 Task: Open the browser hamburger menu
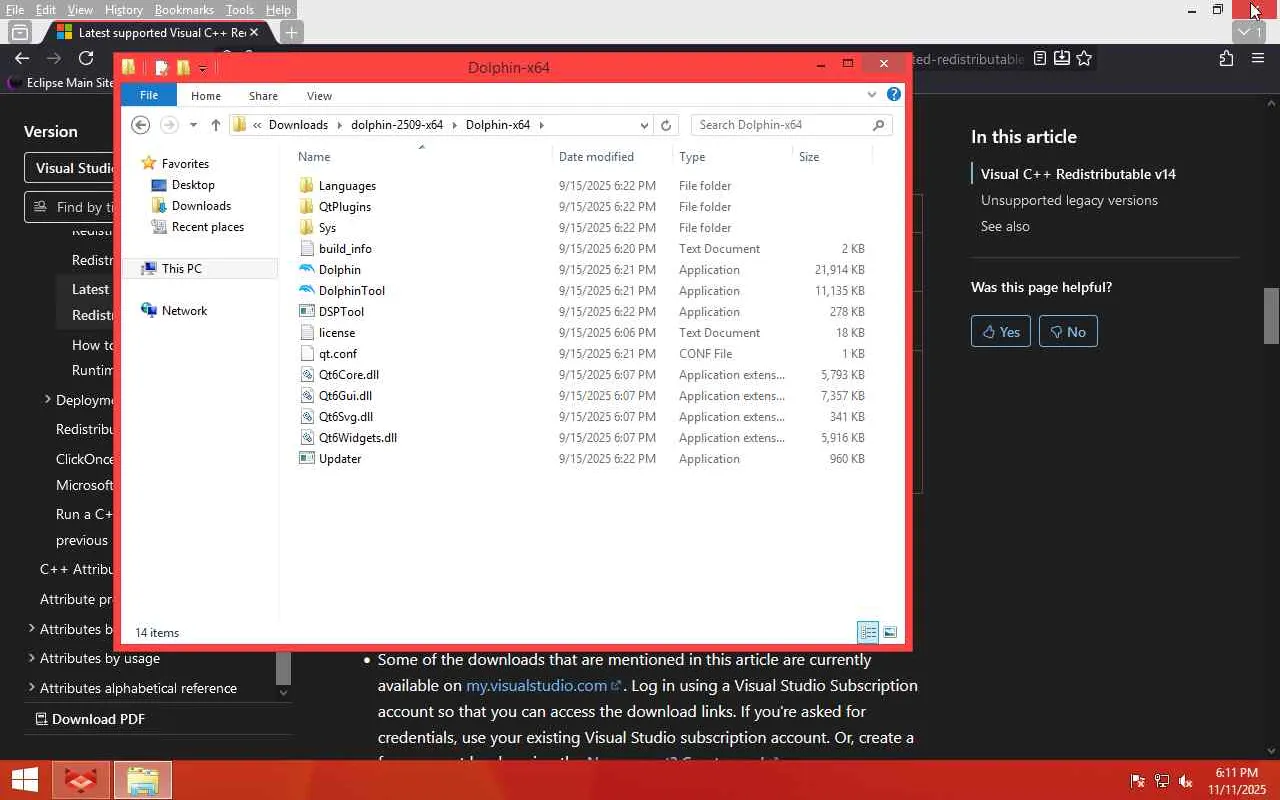[1258, 59]
